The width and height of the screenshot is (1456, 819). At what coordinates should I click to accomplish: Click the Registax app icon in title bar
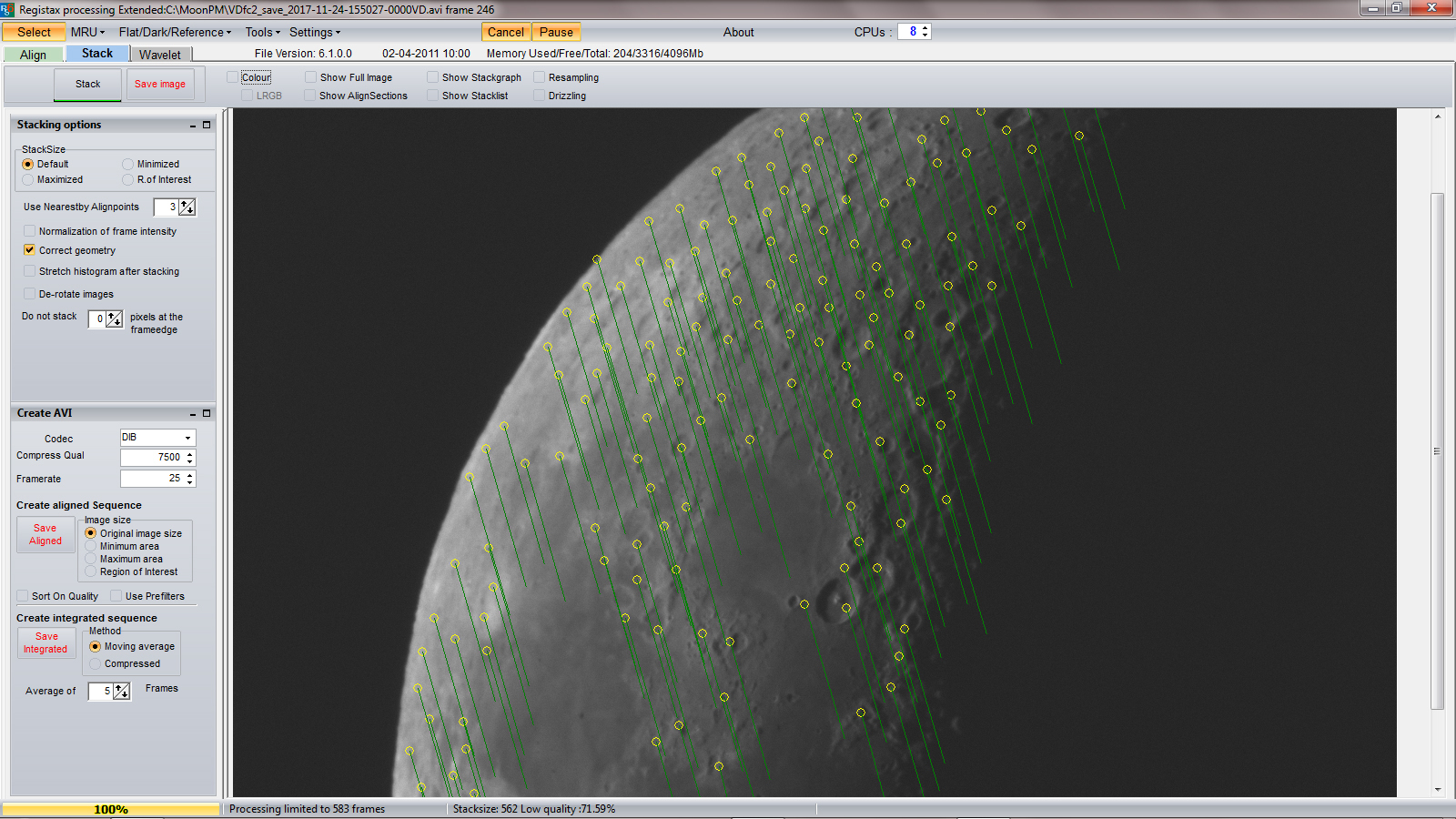point(8,9)
